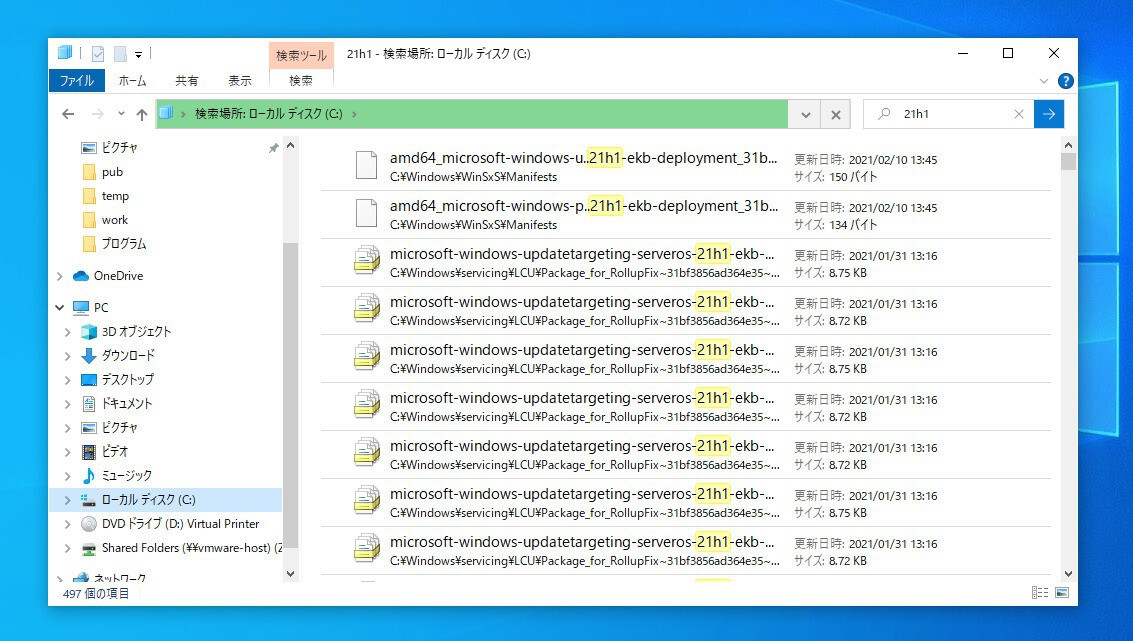1133x641 pixels.
Task: Open the recent locations dropdown arrow
Action: tap(121, 113)
